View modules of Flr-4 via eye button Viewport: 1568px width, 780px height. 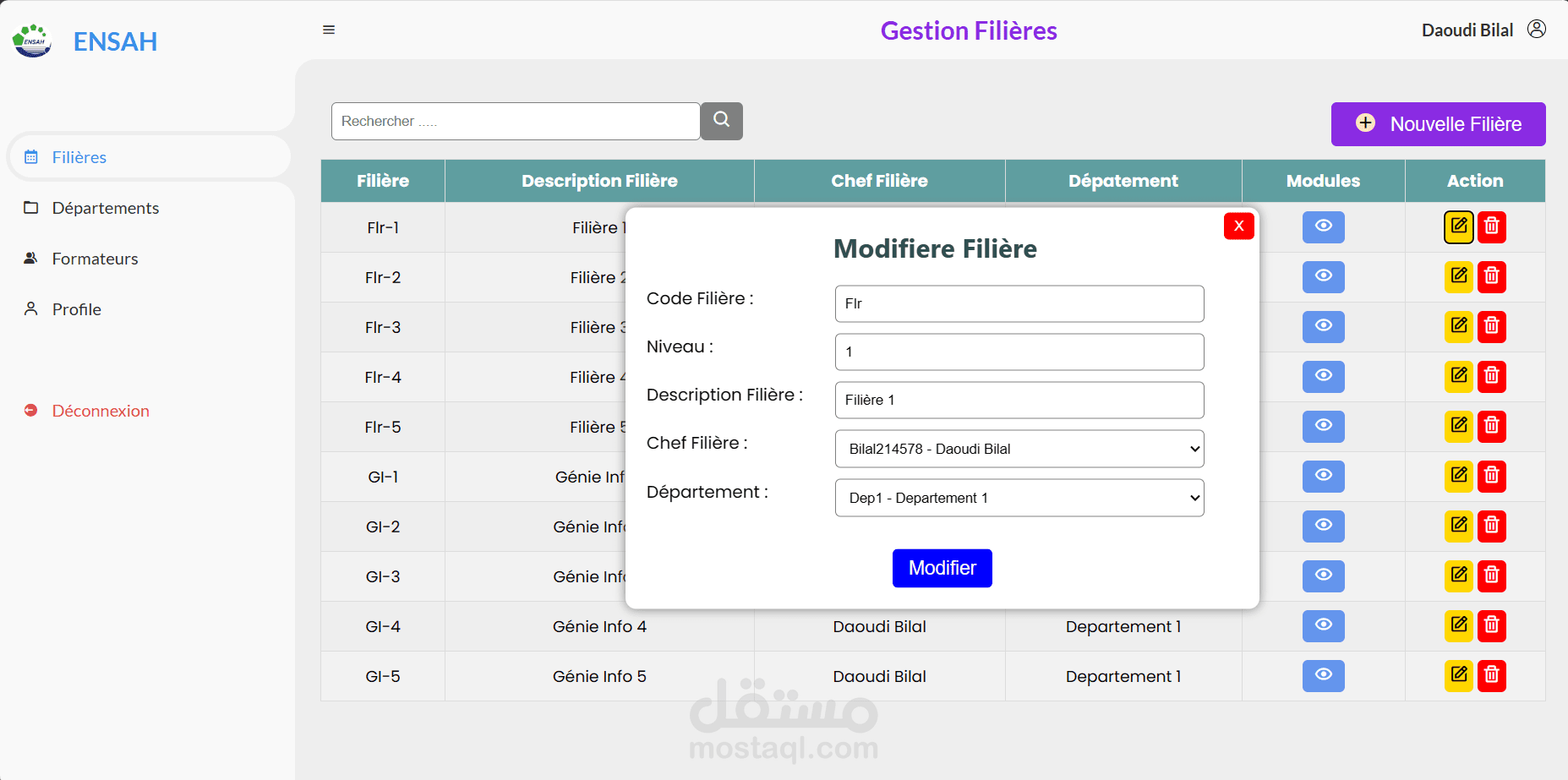tap(1324, 376)
